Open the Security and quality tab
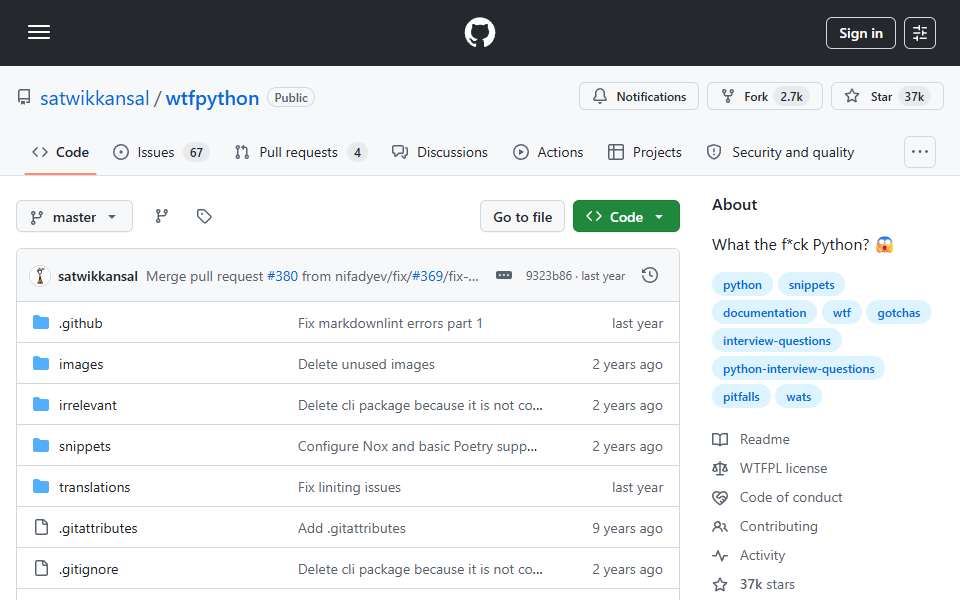This screenshot has height=600, width=960. [780, 152]
